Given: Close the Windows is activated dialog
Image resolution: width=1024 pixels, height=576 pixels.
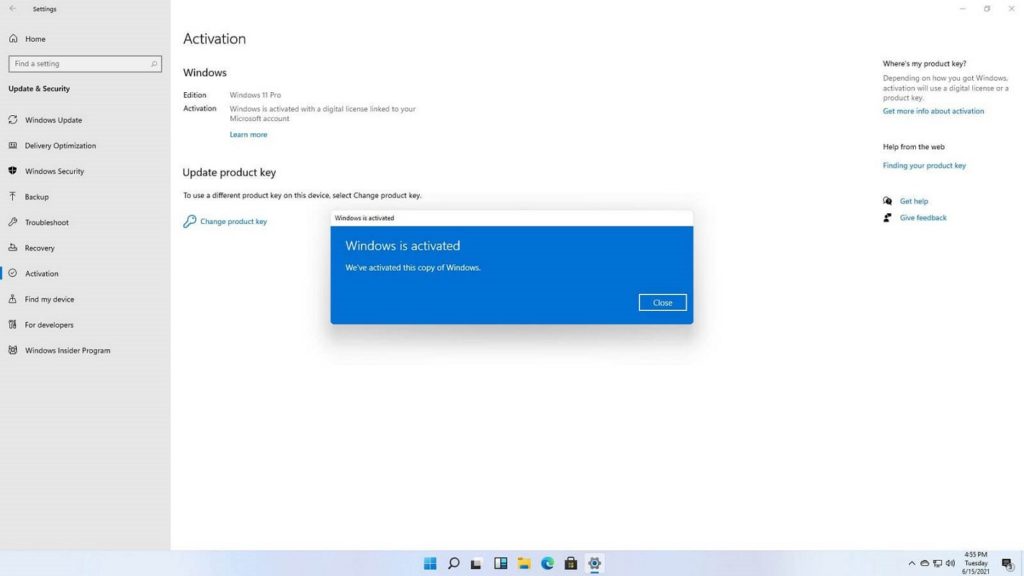Looking at the screenshot, I should [x=662, y=302].
